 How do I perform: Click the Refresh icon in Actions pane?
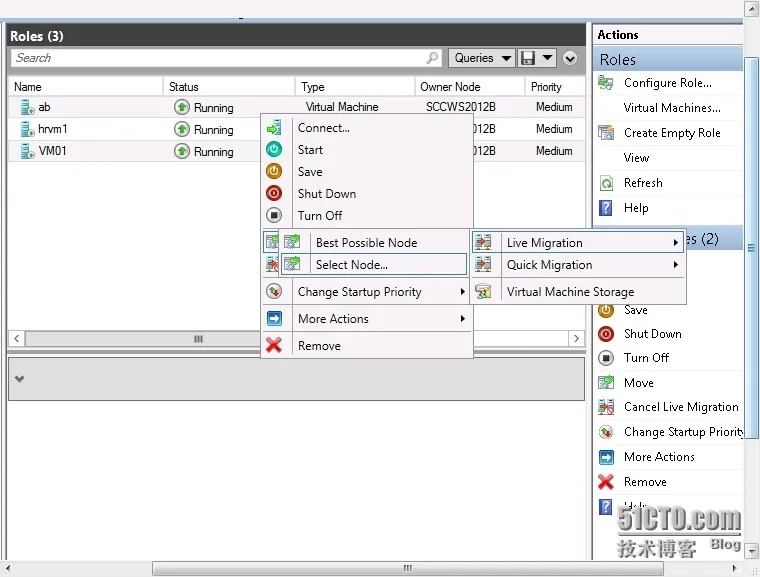click(x=606, y=183)
